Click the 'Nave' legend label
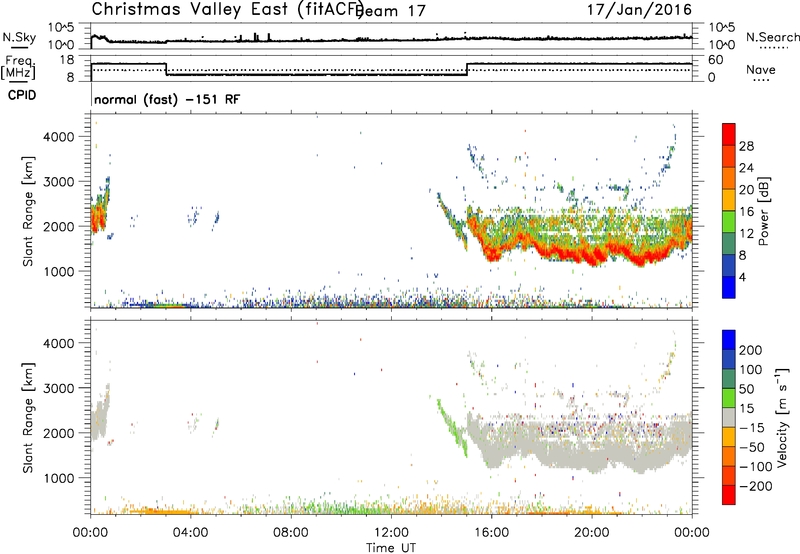This screenshot has height=554, width=800. (x=761, y=70)
